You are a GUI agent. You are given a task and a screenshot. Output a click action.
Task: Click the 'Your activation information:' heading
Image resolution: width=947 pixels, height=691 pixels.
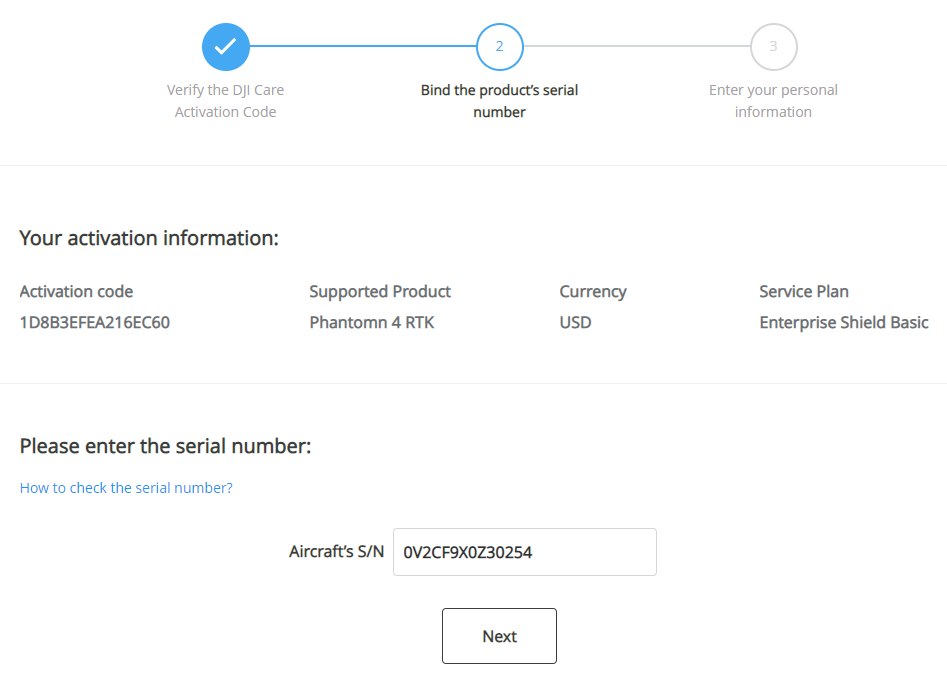tap(149, 238)
